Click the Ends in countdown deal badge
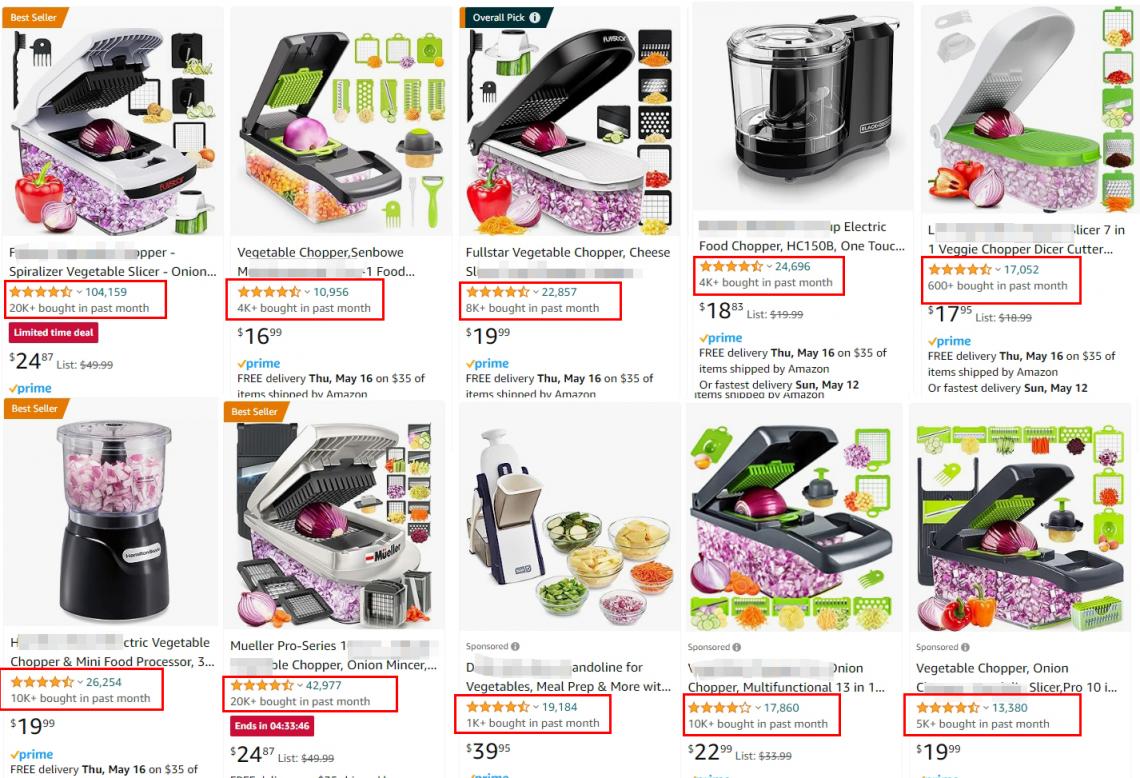This screenshot has height=778, width=1140. pyautogui.click(x=272, y=726)
